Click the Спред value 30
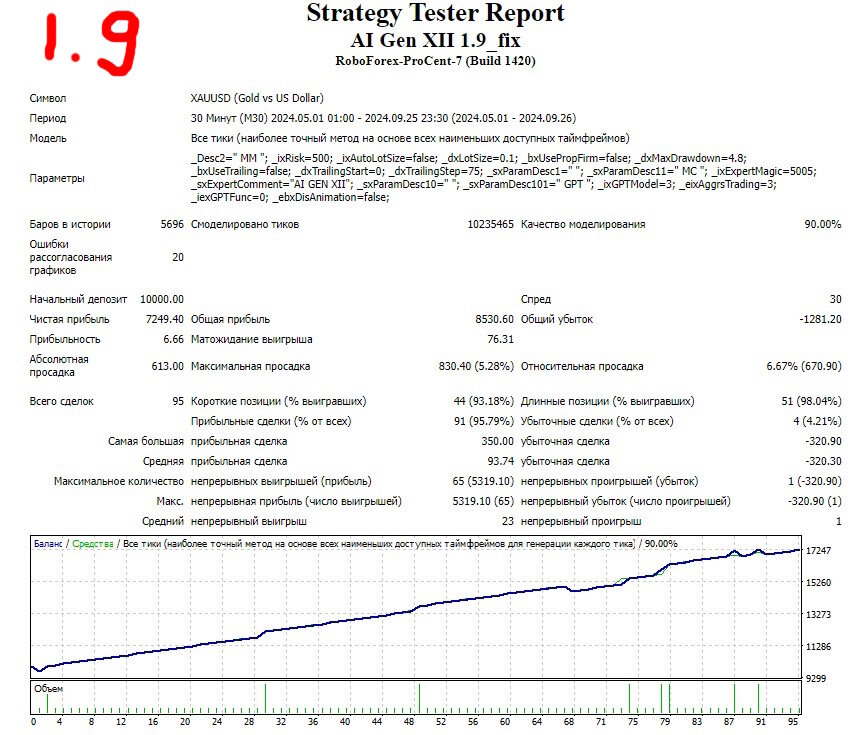Viewport: 857px width, 735px height. (x=836, y=299)
